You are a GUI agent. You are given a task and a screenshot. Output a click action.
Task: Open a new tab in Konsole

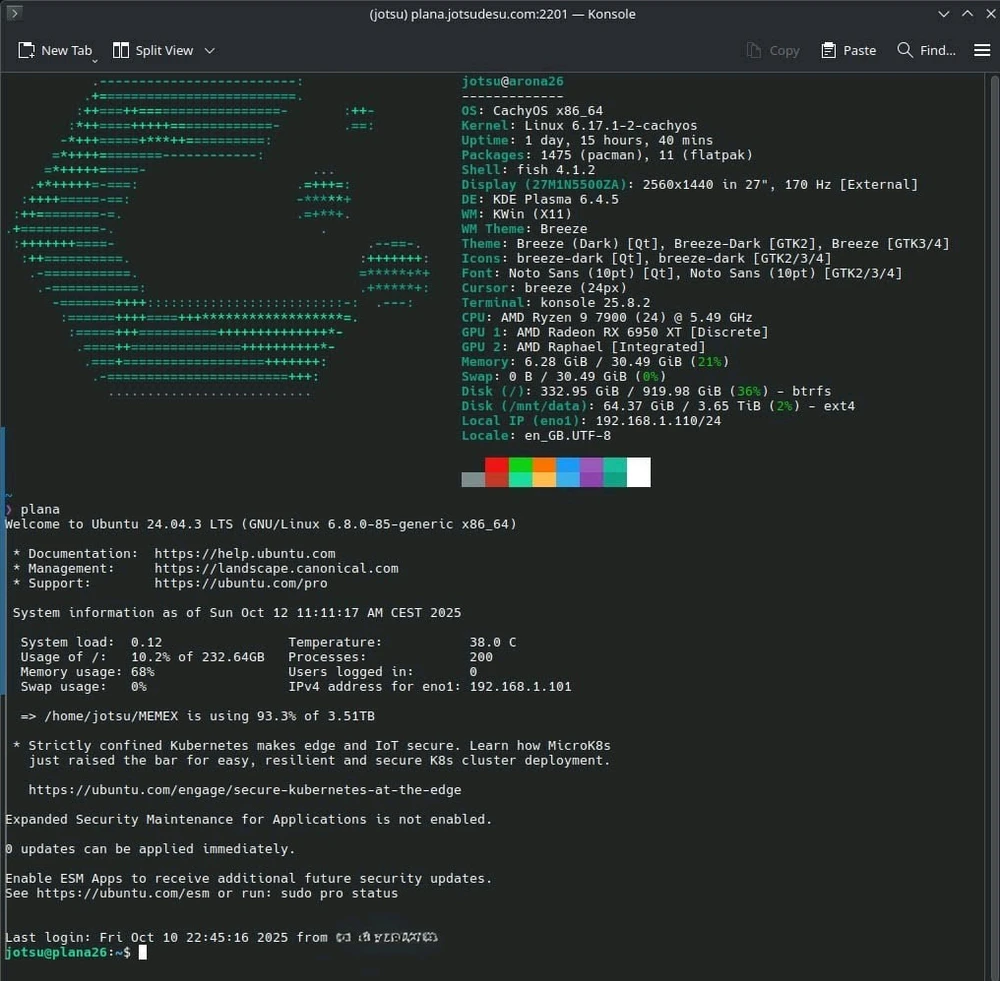coord(56,50)
